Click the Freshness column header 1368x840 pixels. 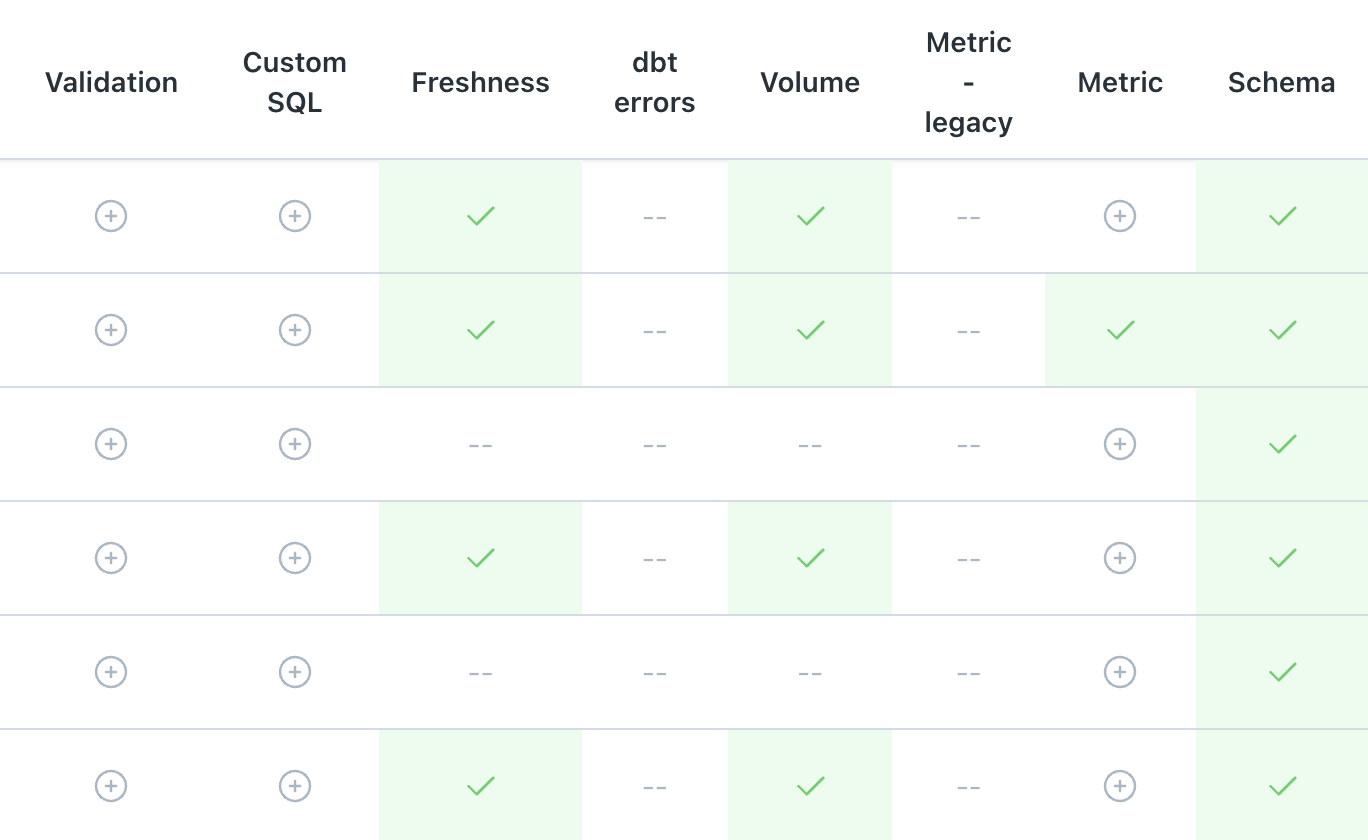click(481, 82)
